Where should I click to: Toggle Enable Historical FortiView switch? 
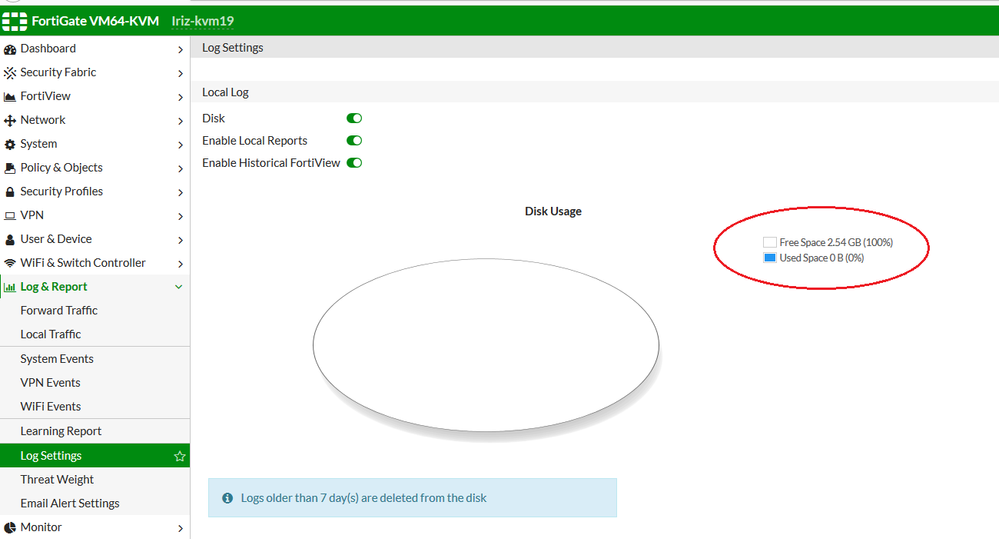[354, 162]
